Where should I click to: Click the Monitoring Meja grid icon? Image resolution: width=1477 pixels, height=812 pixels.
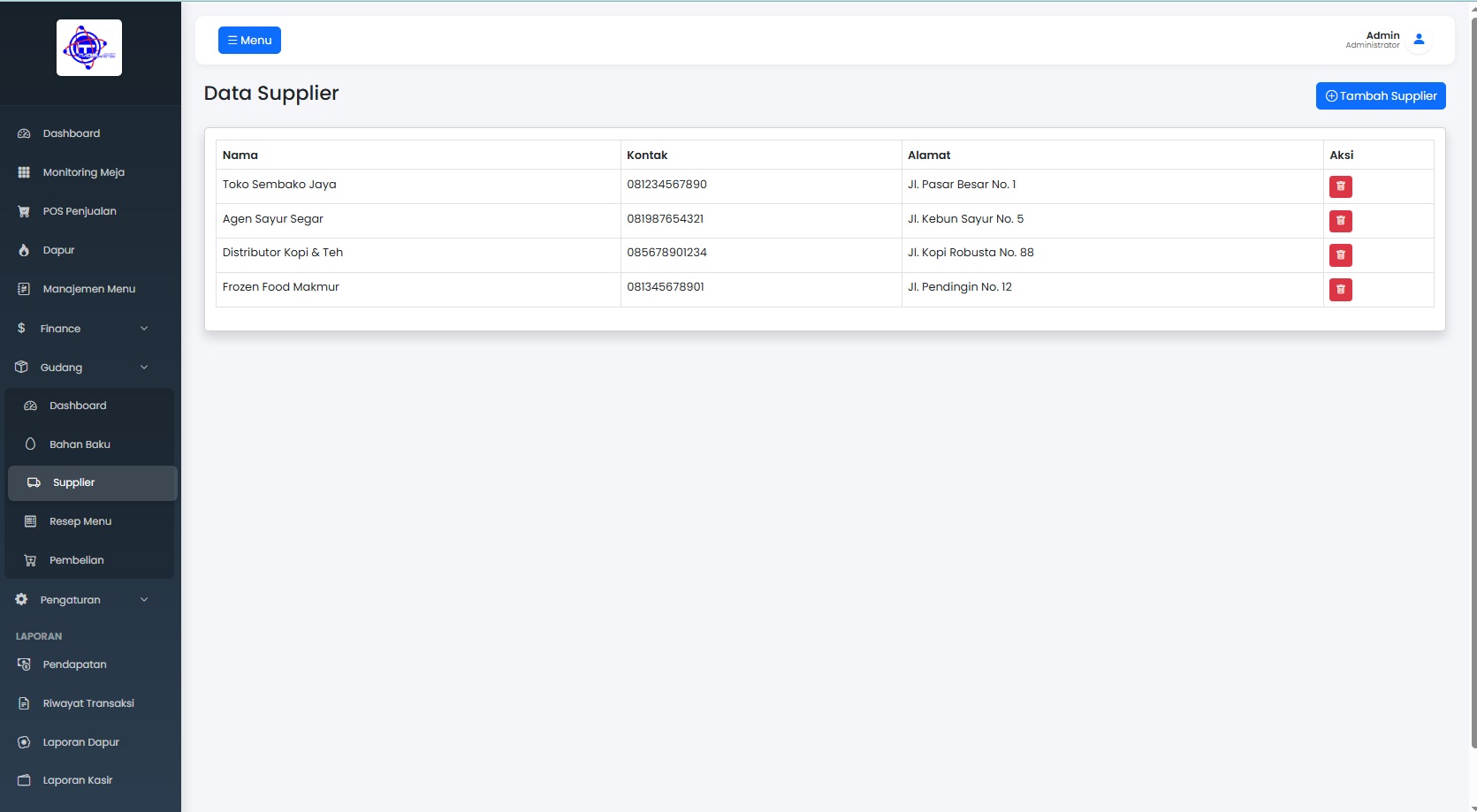[24, 172]
